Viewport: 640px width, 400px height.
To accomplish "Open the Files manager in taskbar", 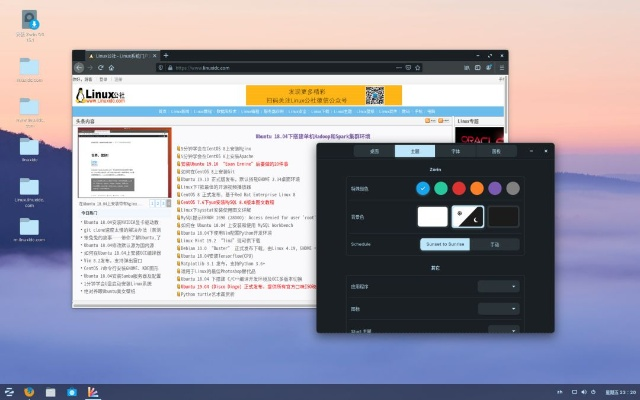I will [x=51, y=391].
